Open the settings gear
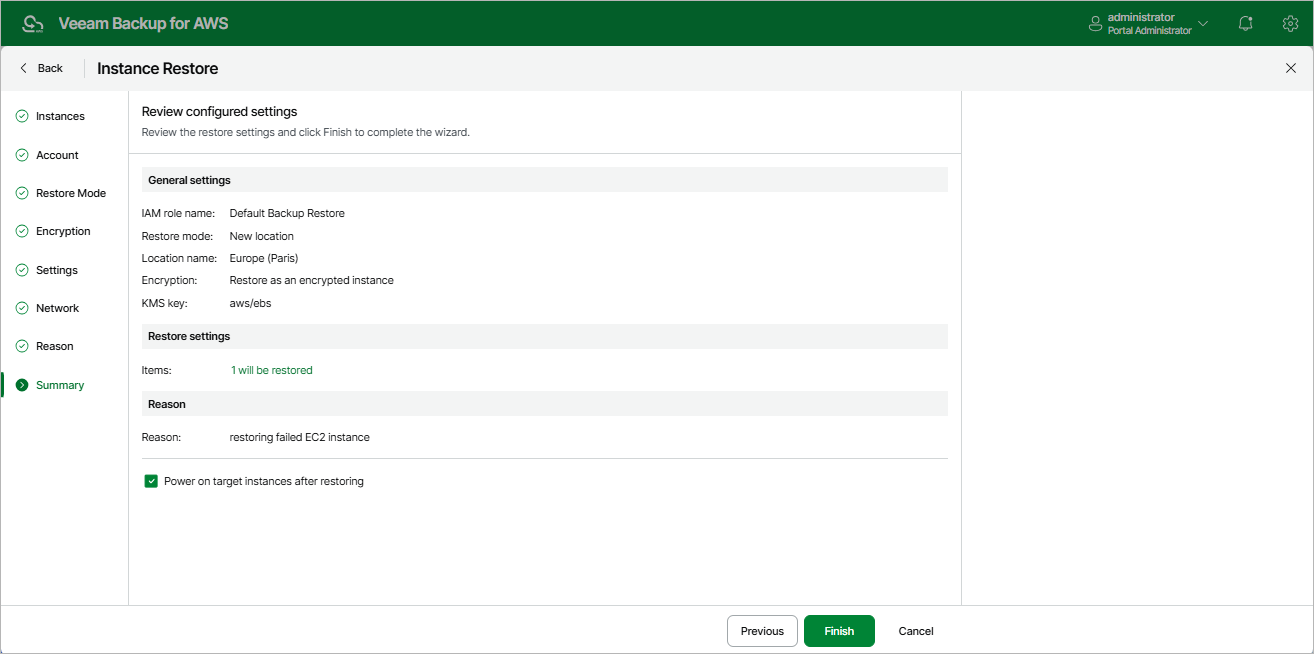 (x=1290, y=23)
